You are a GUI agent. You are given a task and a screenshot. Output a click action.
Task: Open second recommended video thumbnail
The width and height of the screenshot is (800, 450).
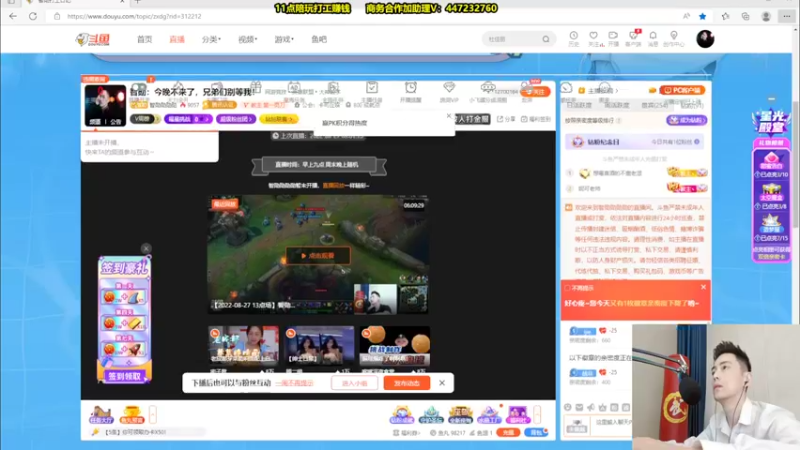319,346
